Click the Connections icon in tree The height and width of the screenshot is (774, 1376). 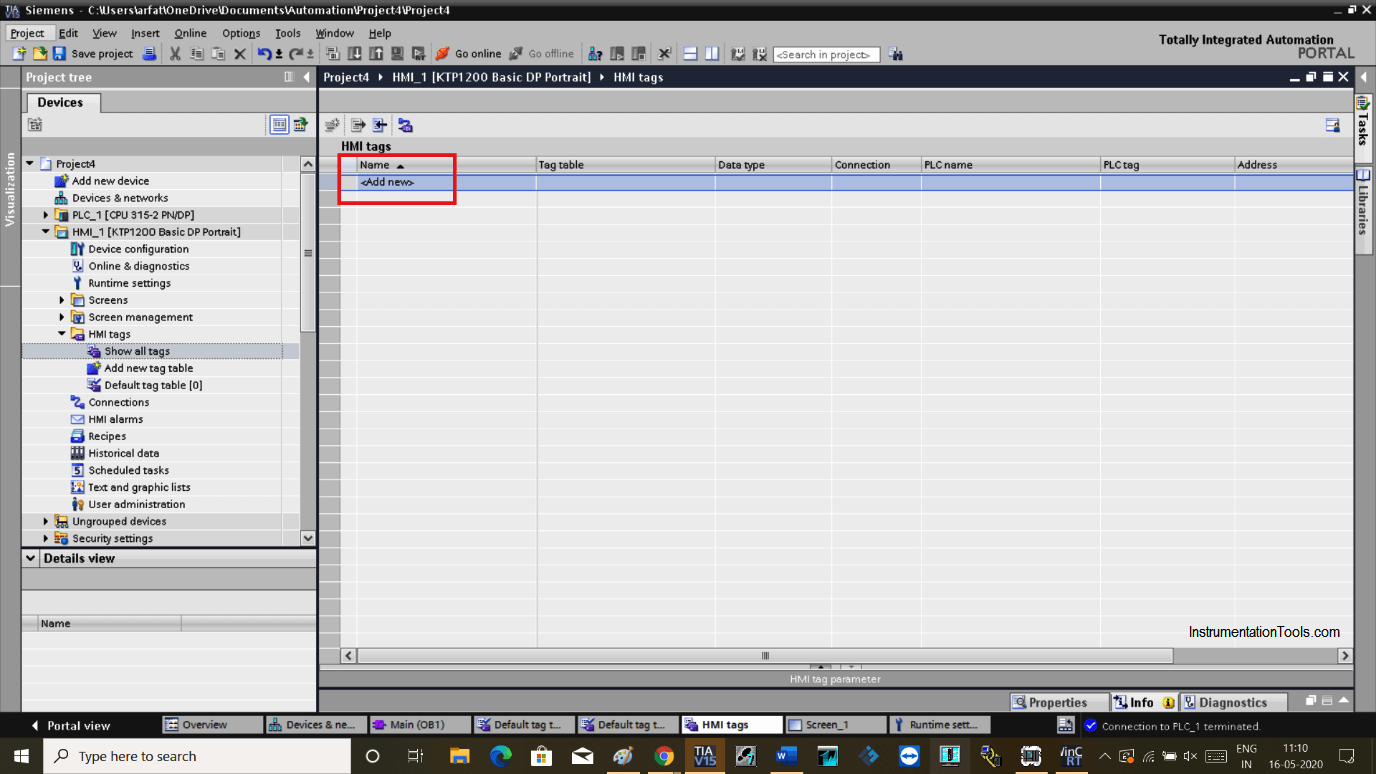pyautogui.click(x=78, y=402)
